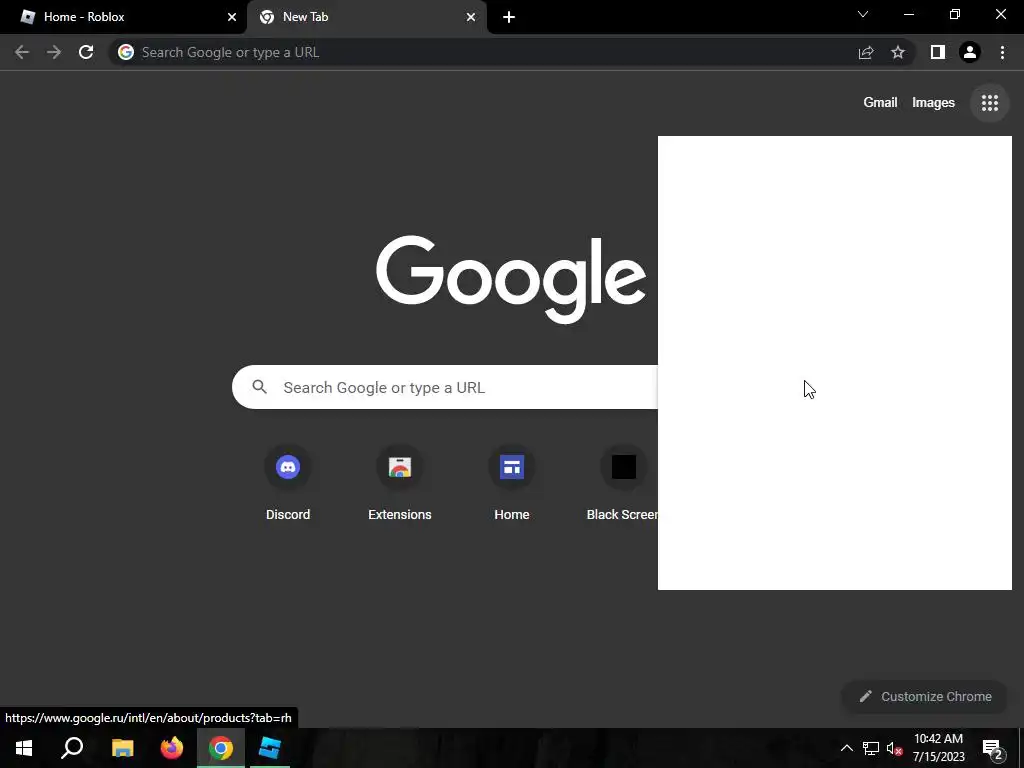Open the Windows Start menu
1024x768 pixels.
pos(24,748)
